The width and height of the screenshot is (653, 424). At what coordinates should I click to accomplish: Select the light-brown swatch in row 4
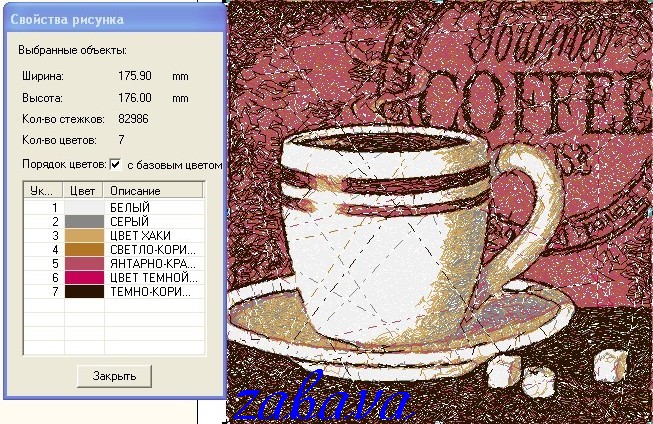(x=84, y=249)
